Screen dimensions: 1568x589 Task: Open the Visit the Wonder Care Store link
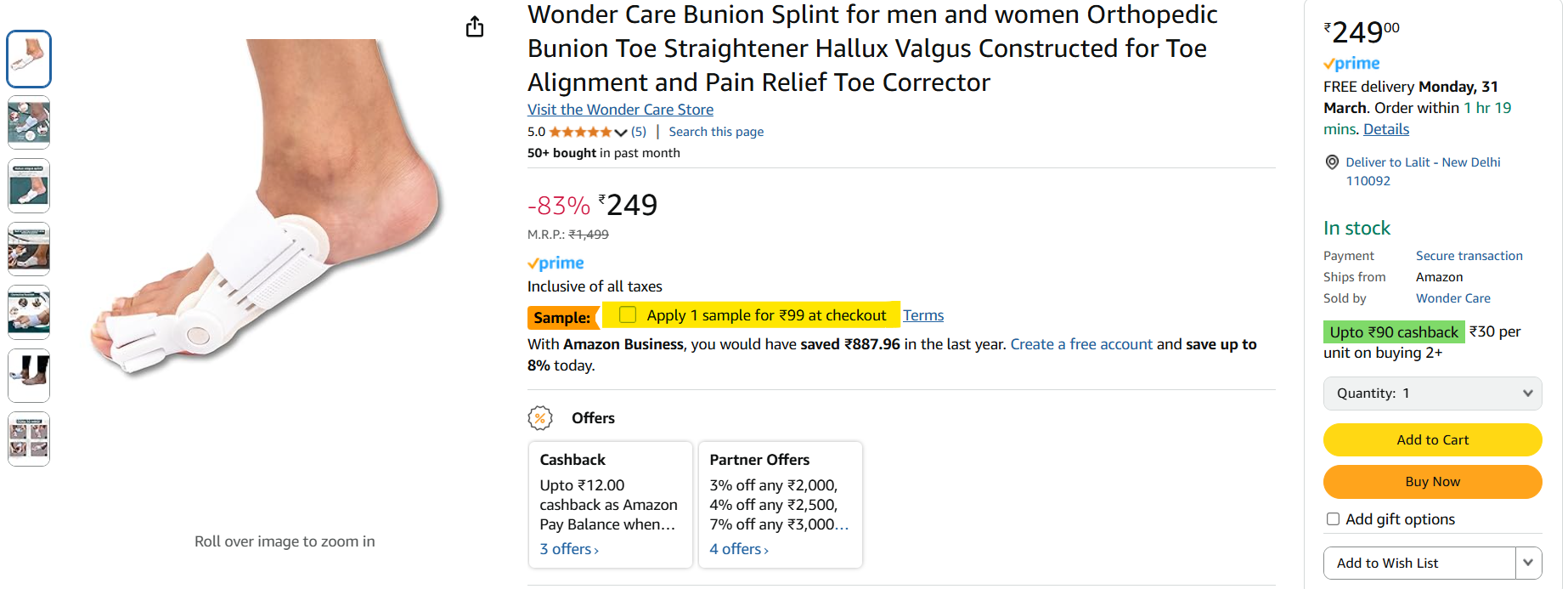(x=620, y=110)
